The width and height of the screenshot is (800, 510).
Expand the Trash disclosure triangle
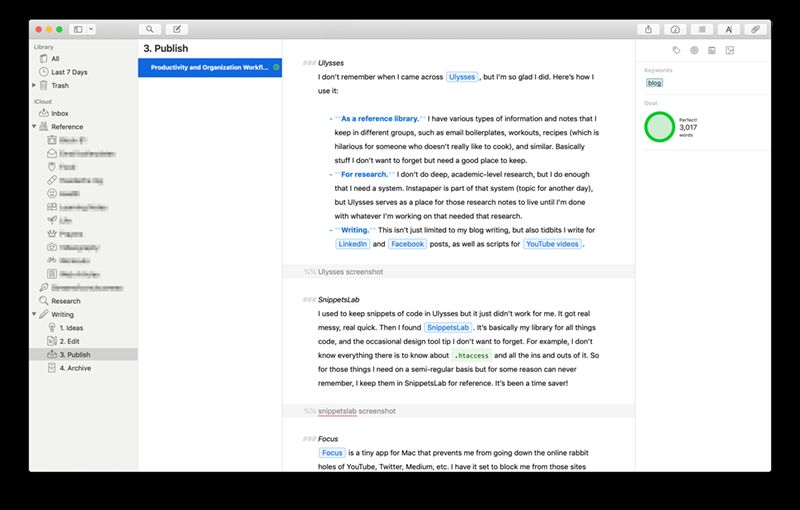click(35, 86)
